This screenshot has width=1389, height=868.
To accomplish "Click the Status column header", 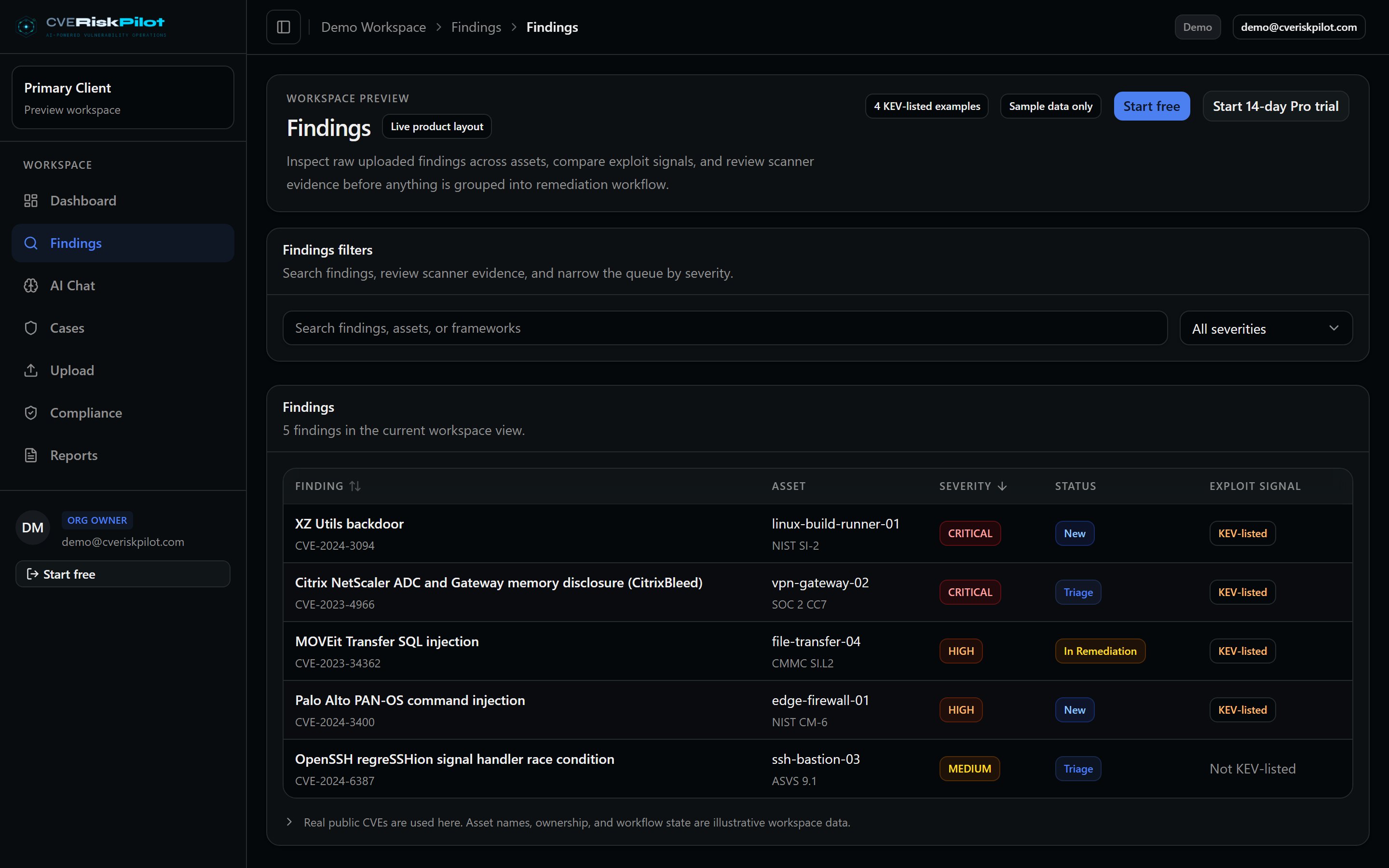I will point(1075,486).
